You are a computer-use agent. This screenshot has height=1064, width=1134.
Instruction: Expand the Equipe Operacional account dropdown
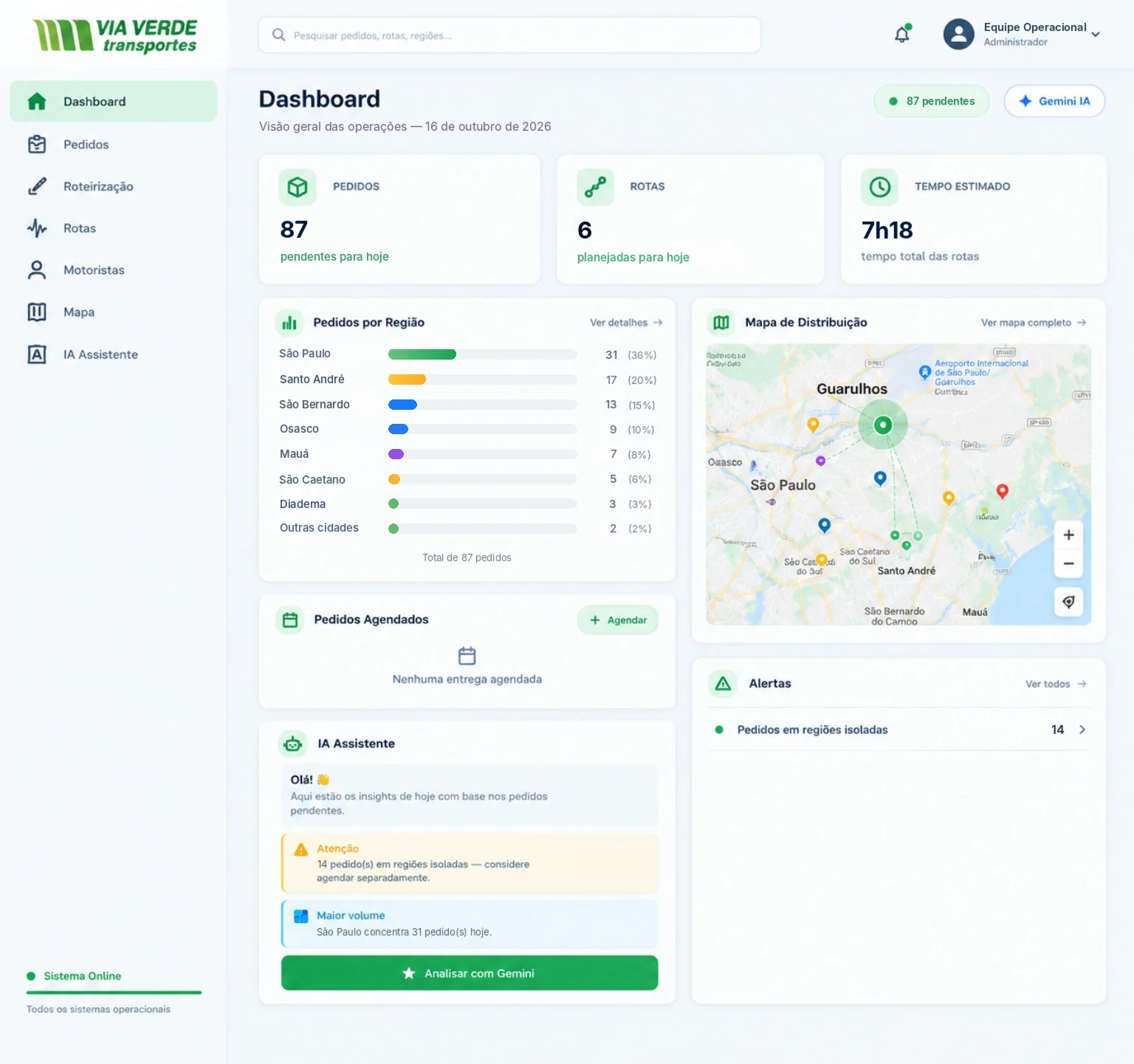(1096, 35)
